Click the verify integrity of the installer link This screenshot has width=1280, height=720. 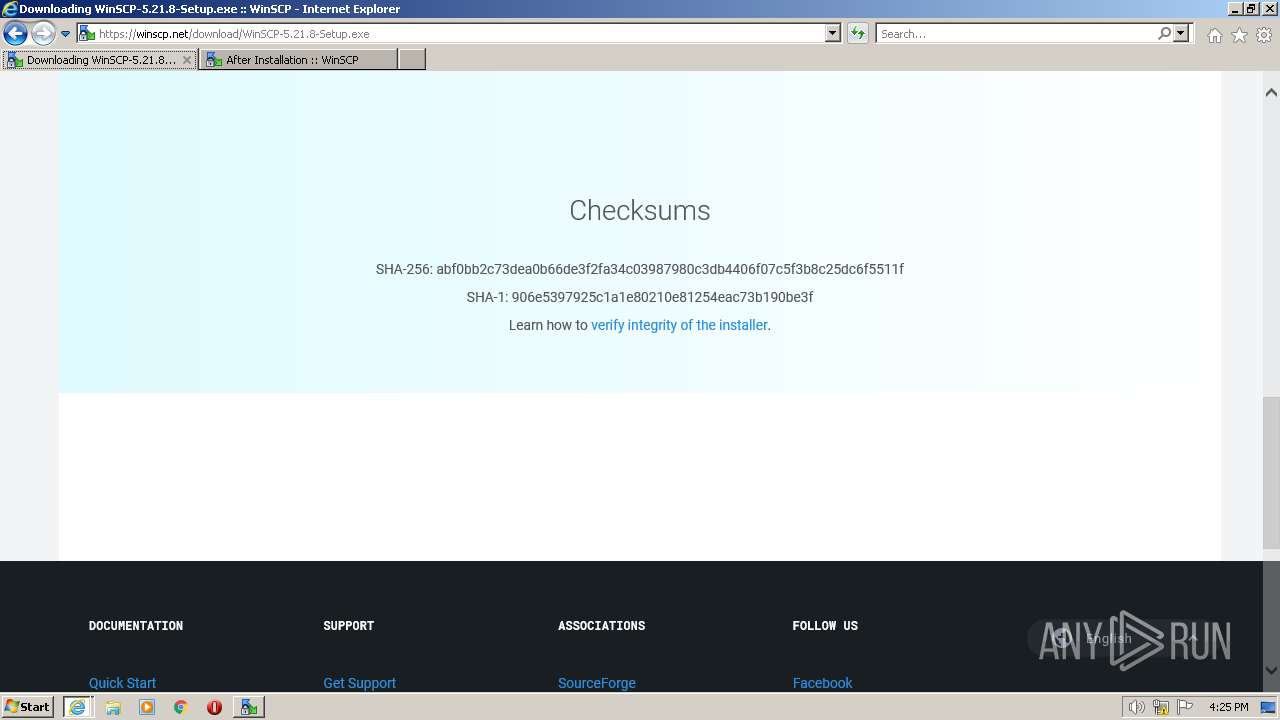(679, 325)
